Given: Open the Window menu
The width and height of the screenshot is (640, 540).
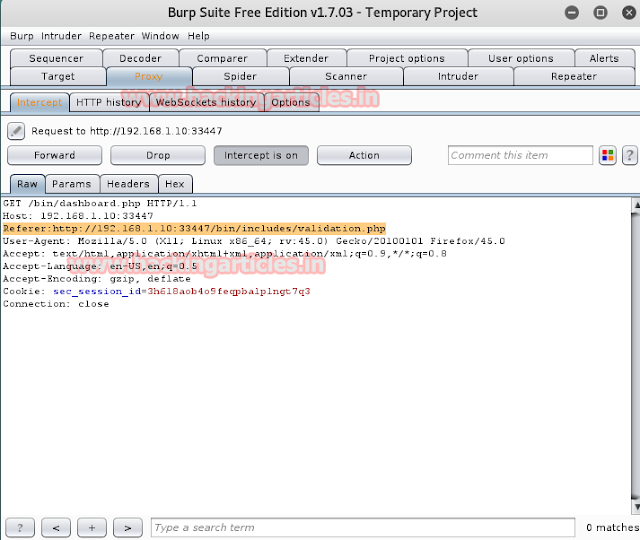Looking at the screenshot, I should click(x=160, y=36).
